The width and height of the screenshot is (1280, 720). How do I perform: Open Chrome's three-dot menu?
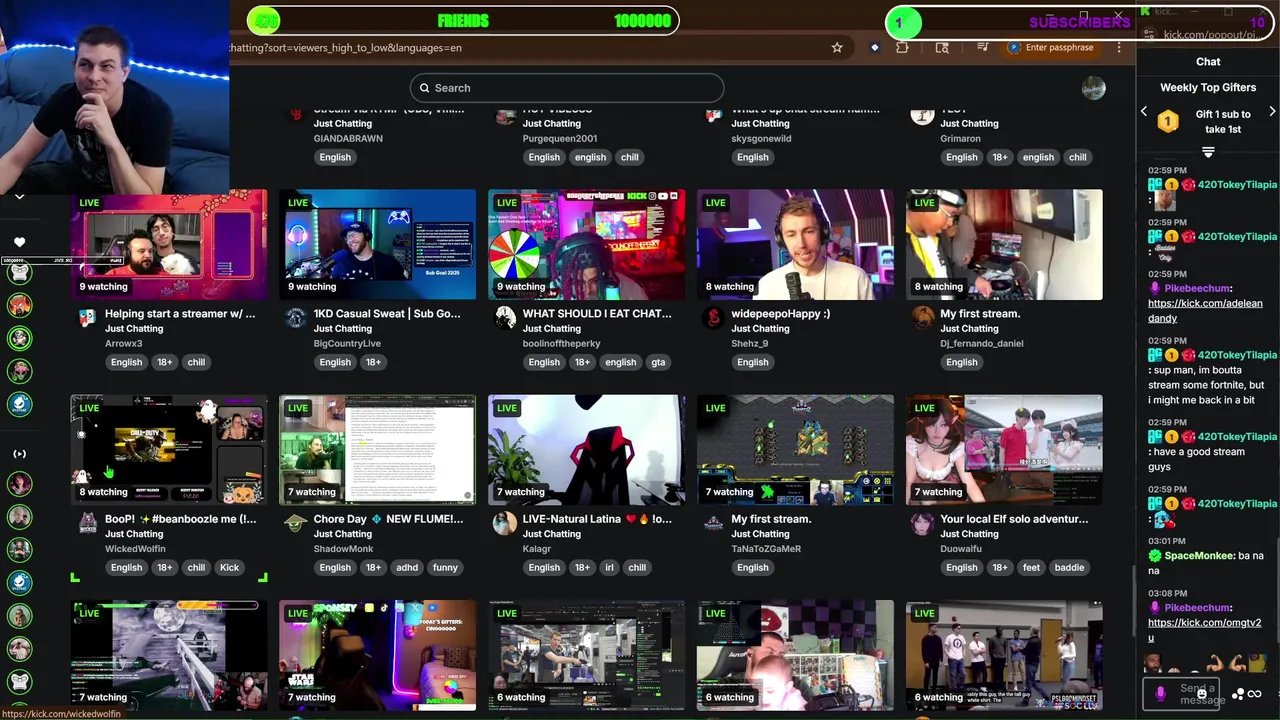pyautogui.click(x=1119, y=47)
